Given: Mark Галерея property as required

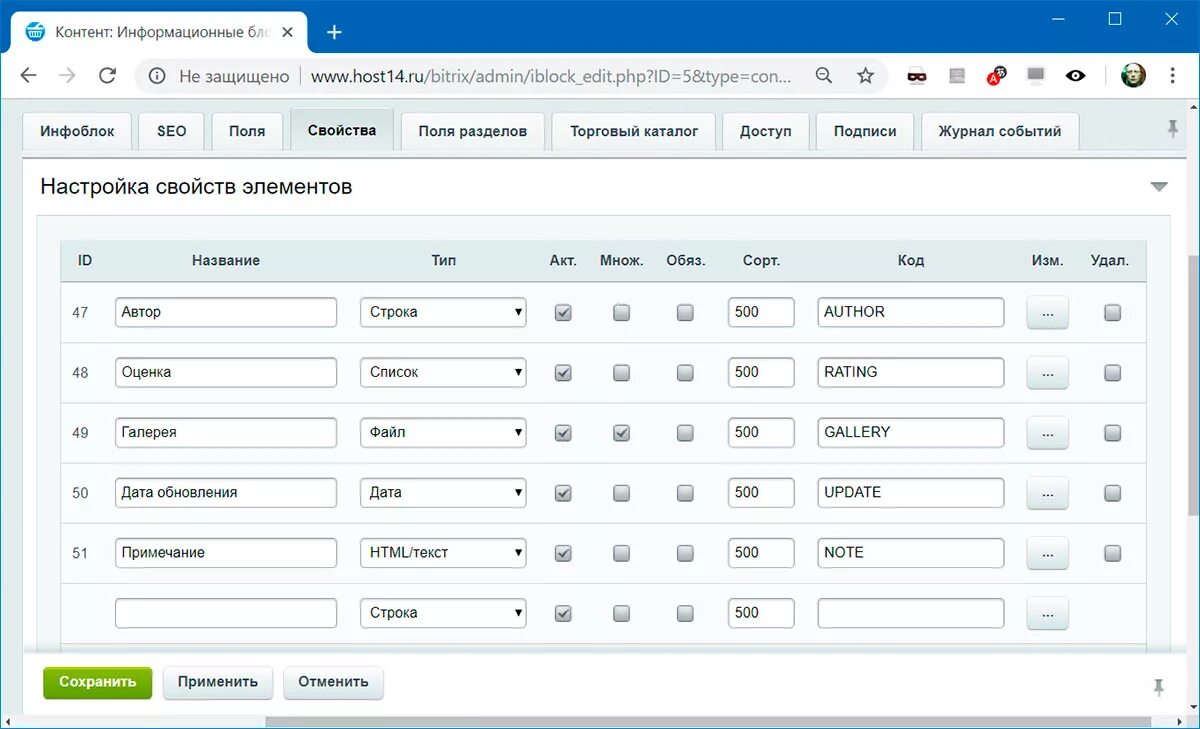Looking at the screenshot, I should click(x=685, y=433).
